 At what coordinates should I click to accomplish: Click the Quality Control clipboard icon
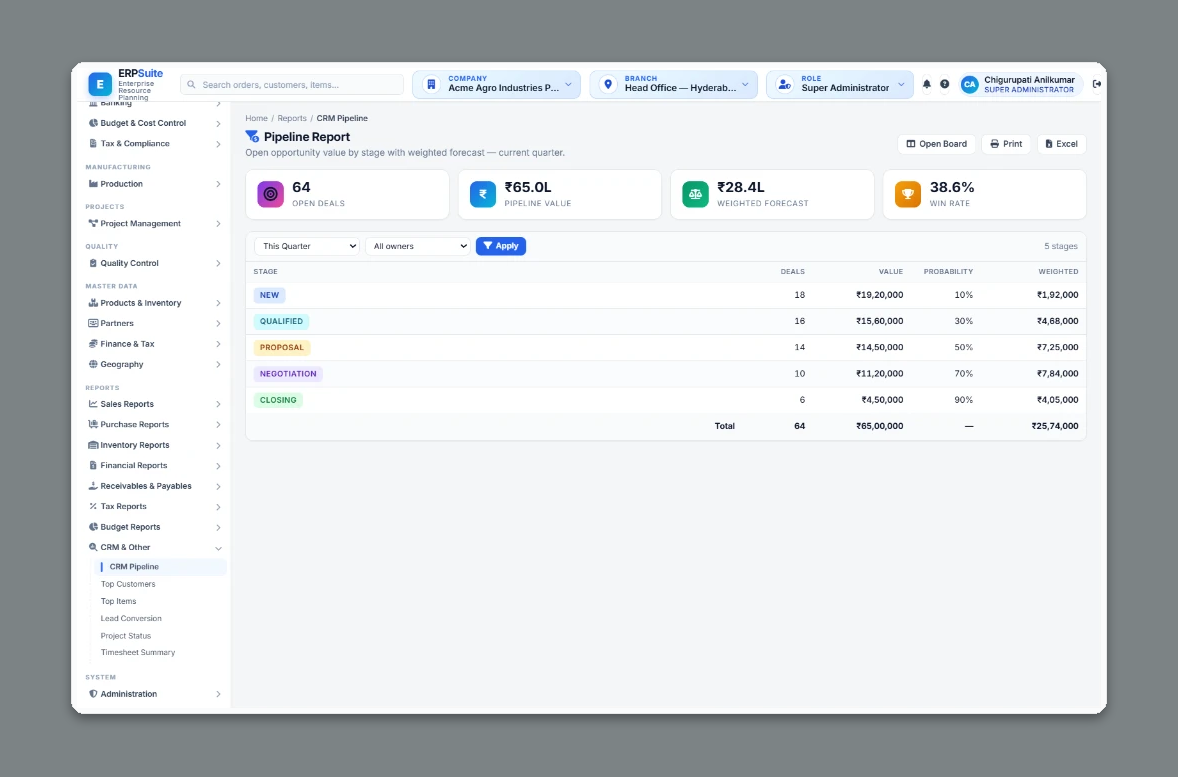(93, 263)
